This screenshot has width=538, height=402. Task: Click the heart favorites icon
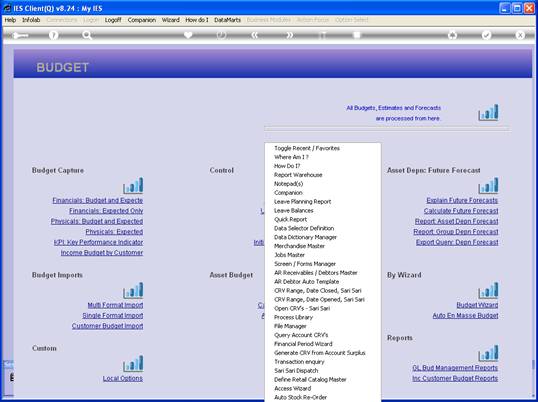(x=188, y=35)
